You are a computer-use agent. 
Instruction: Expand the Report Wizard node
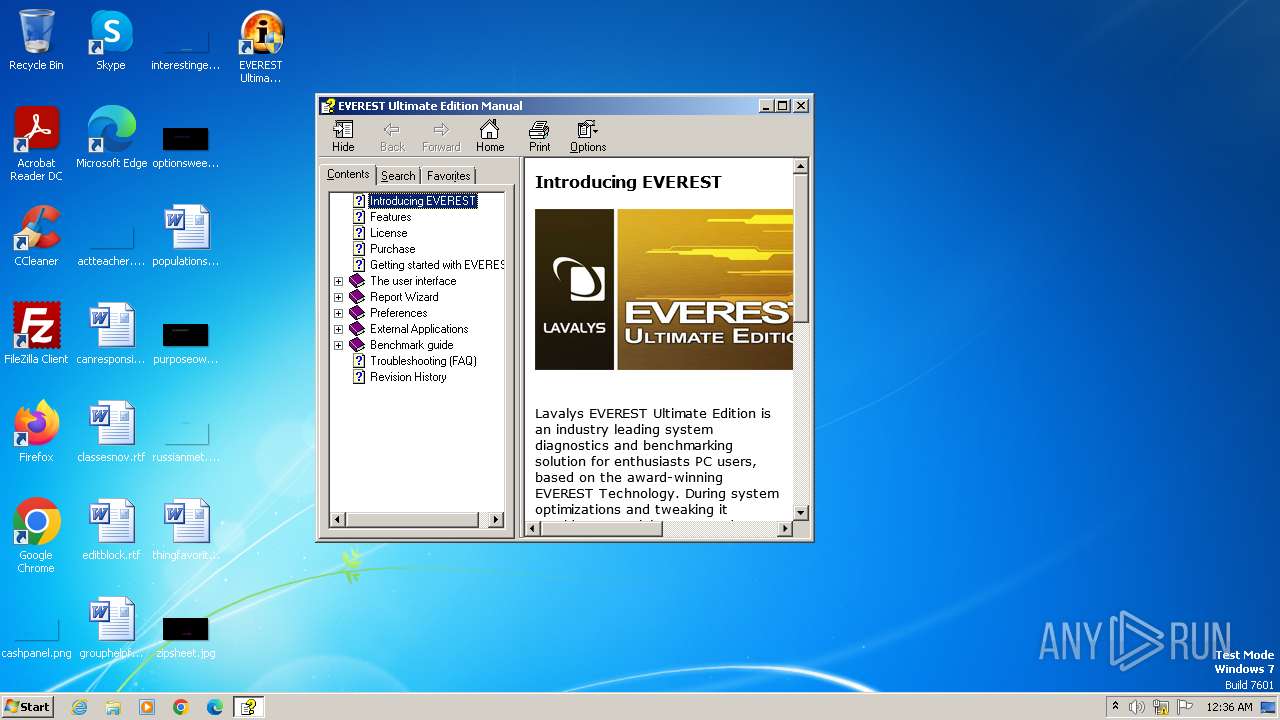coord(338,297)
